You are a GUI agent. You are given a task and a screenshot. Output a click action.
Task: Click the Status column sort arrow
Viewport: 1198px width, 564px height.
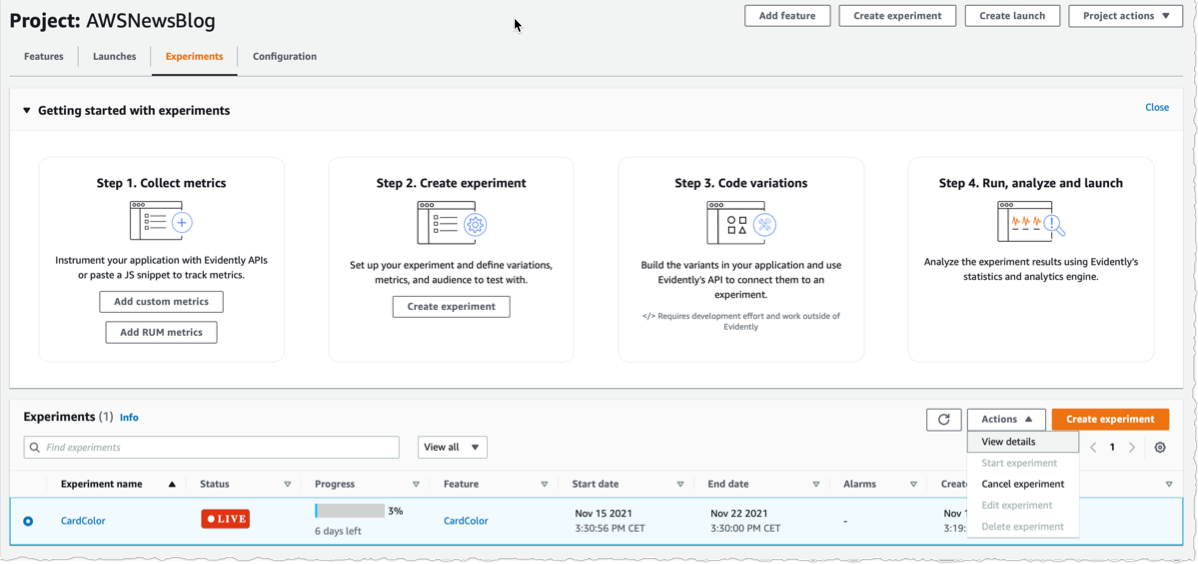288,484
